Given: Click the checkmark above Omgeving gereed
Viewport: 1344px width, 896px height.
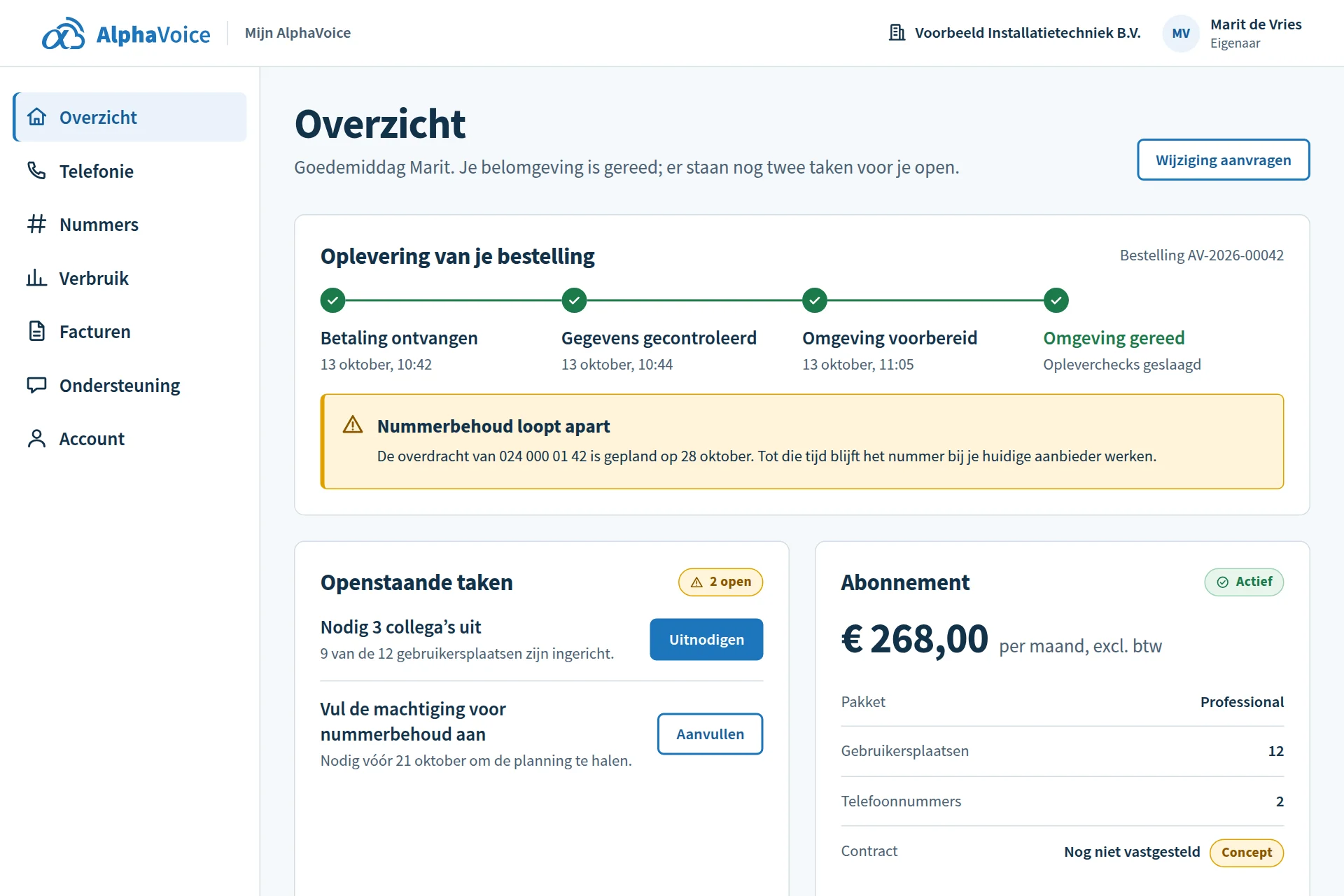Looking at the screenshot, I should (1056, 300).
